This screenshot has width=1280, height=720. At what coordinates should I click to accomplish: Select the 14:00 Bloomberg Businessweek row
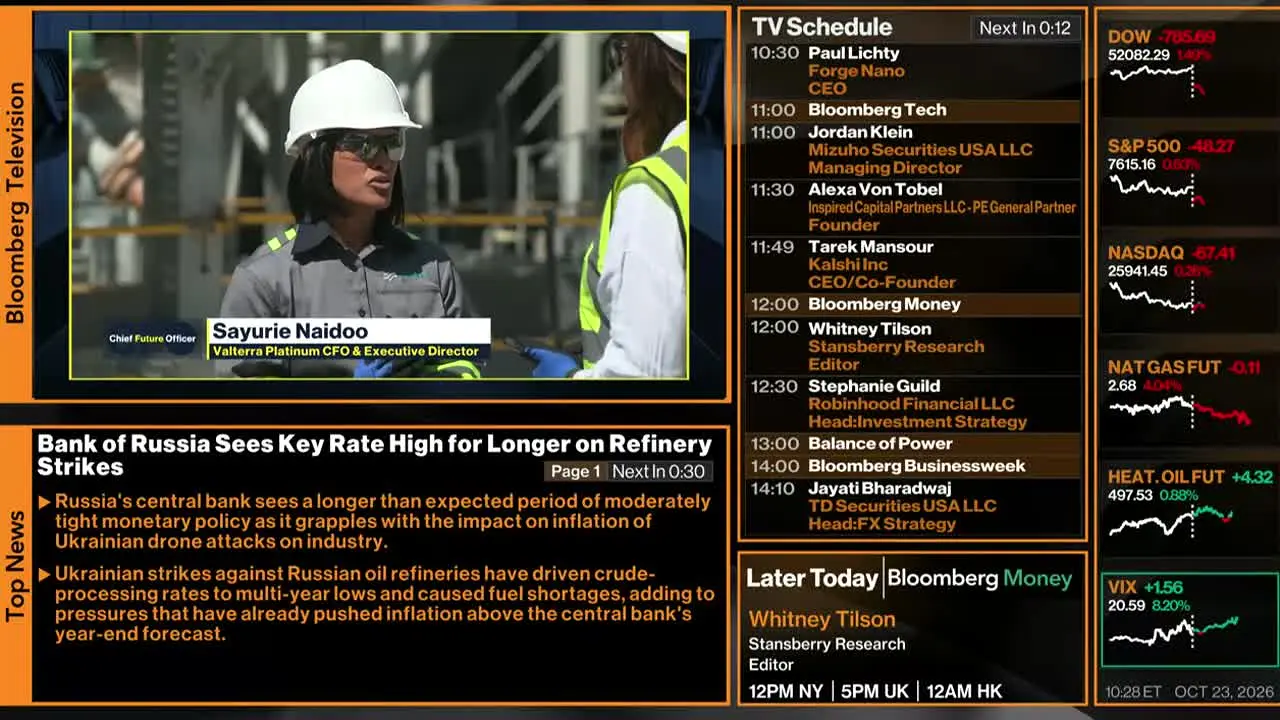click(913, 466)
